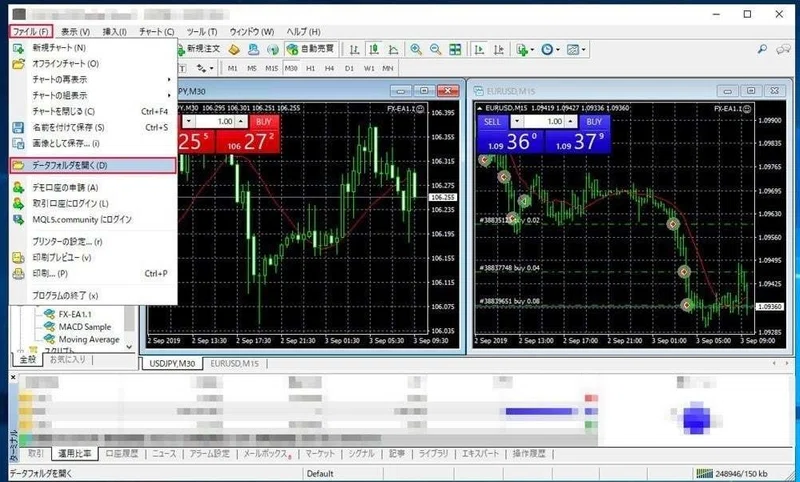Image resolution: width=800 pixels, height=482 pixels.
Task: Choose 取引口座にログイン (L) menu entry
Action: 93,204
